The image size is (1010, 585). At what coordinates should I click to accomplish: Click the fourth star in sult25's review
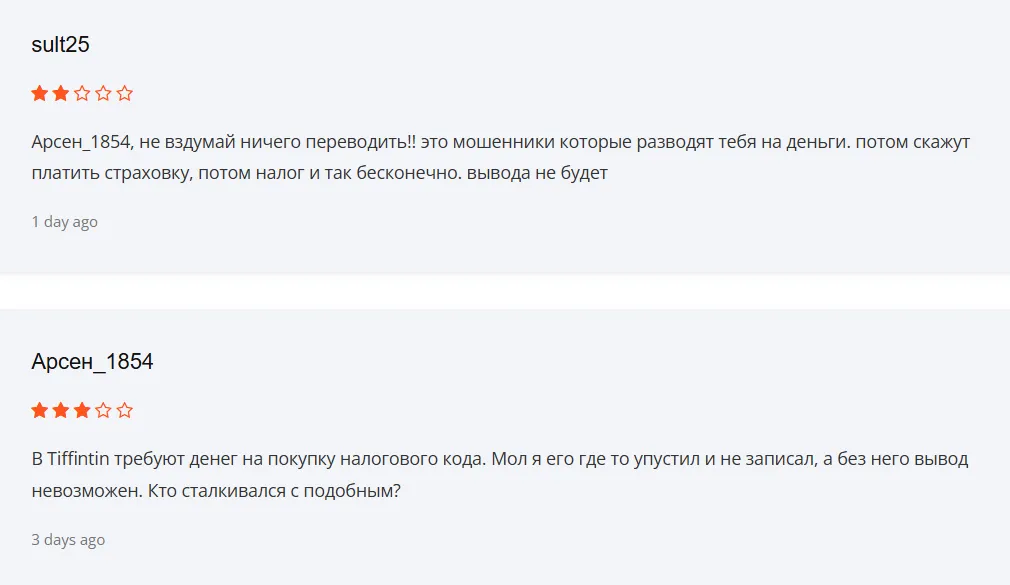pos(101,92)
